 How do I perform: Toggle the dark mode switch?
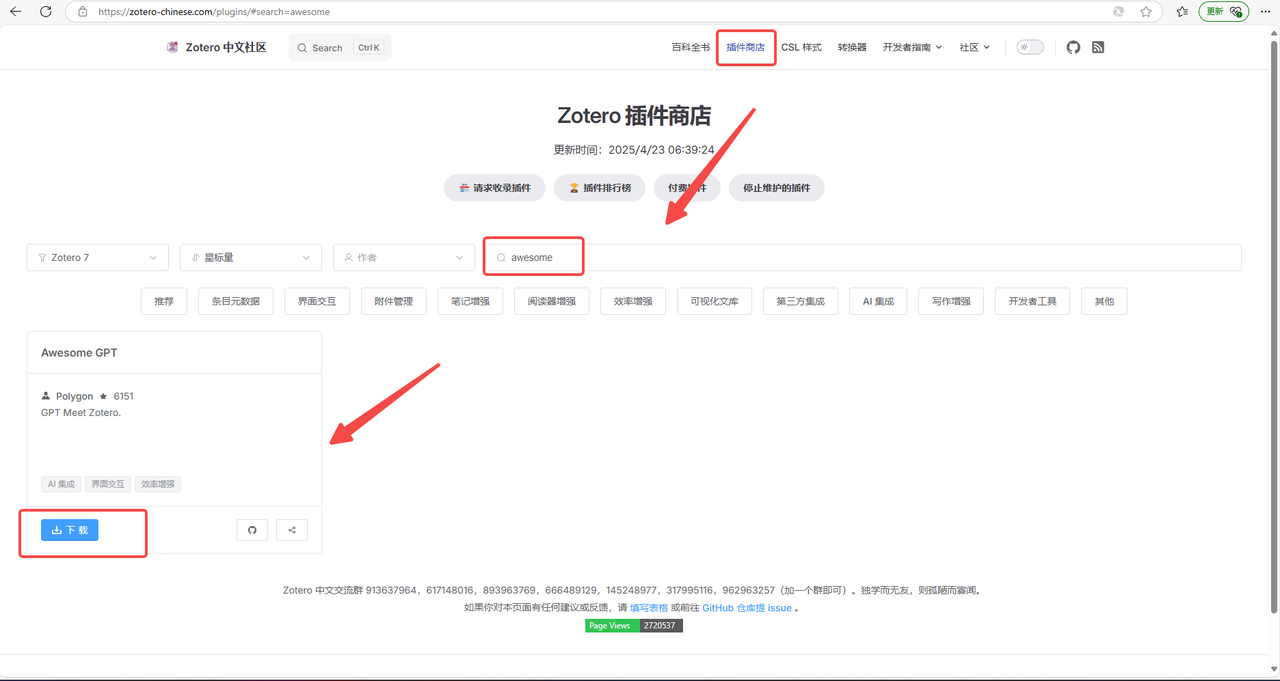point(1030,47)
